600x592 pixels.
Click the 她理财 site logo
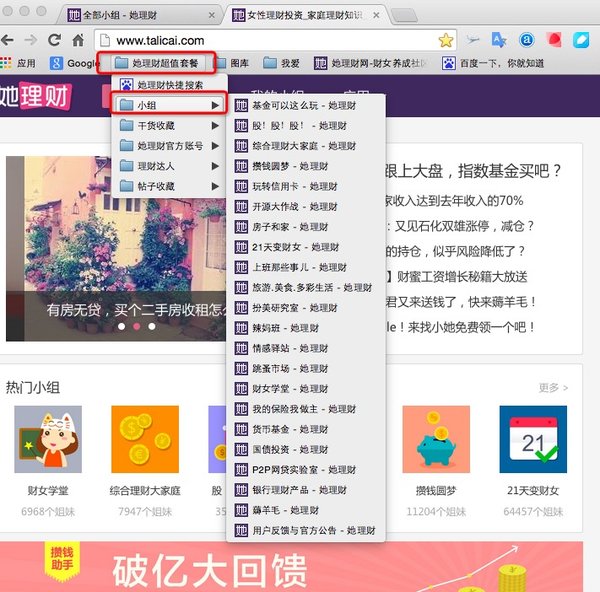pos(35,96)
